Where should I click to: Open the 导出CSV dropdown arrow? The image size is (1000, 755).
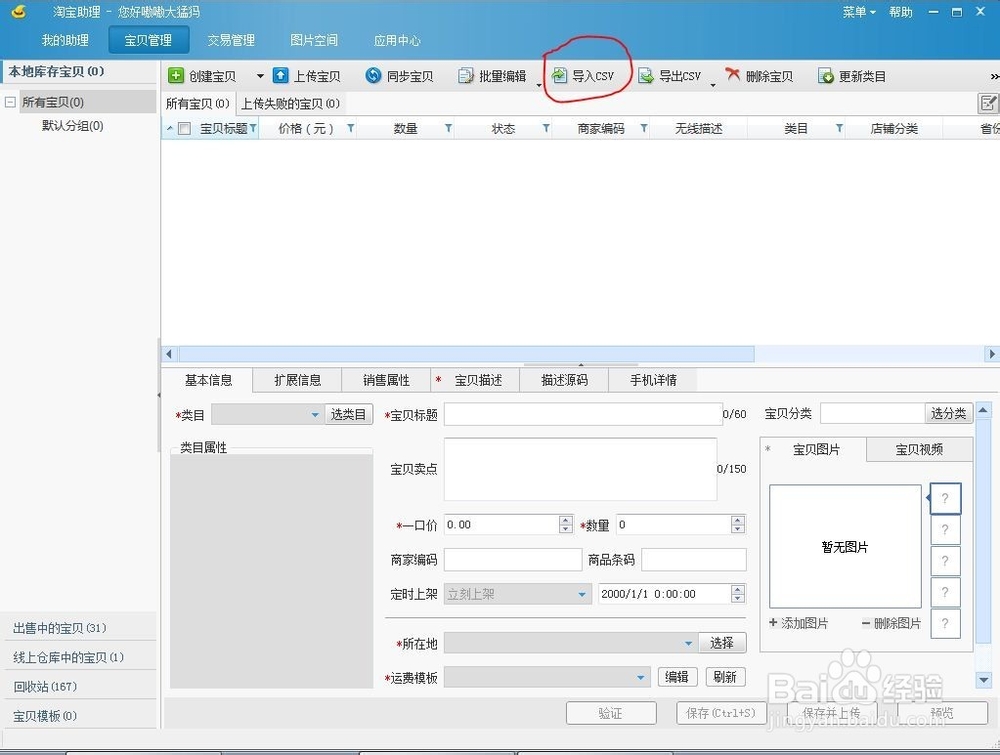(x=713, y=85)
